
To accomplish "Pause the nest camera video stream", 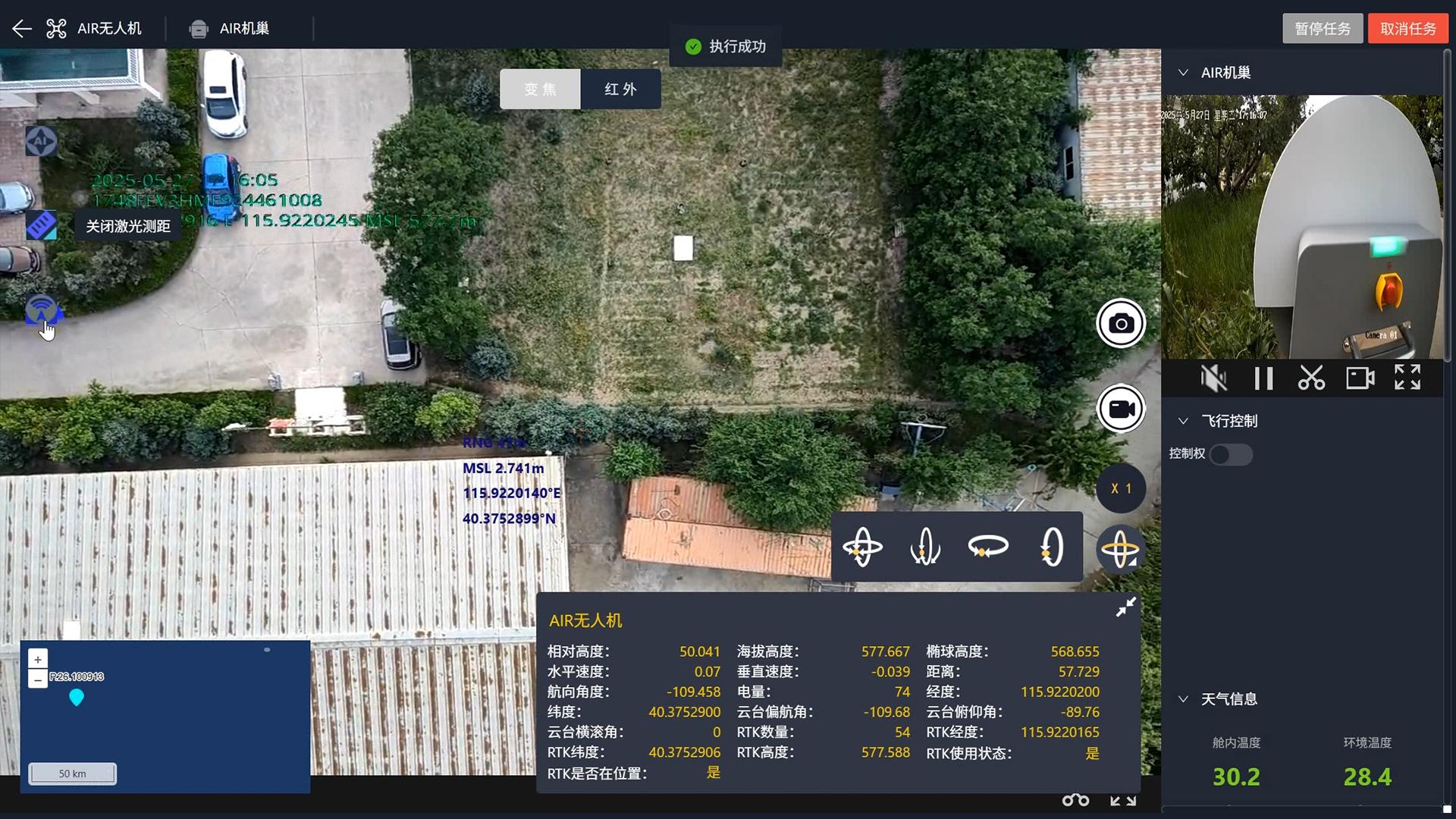I will (1263, 378).
